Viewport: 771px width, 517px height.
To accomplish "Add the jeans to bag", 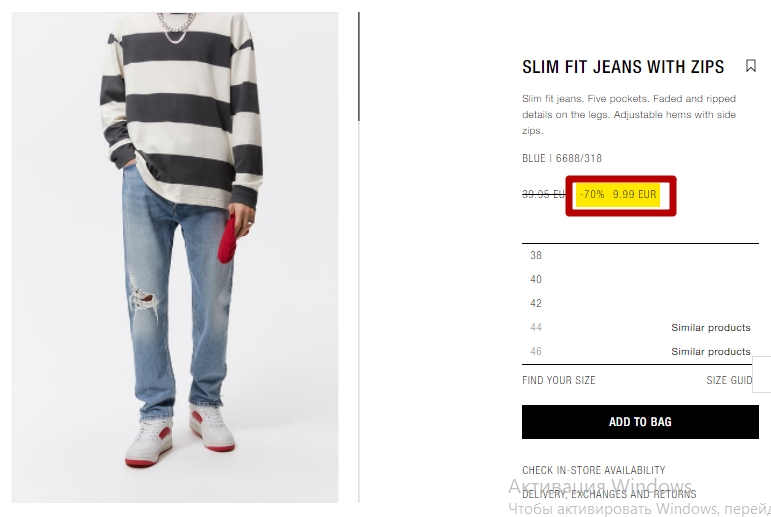I will pos(640,422).
